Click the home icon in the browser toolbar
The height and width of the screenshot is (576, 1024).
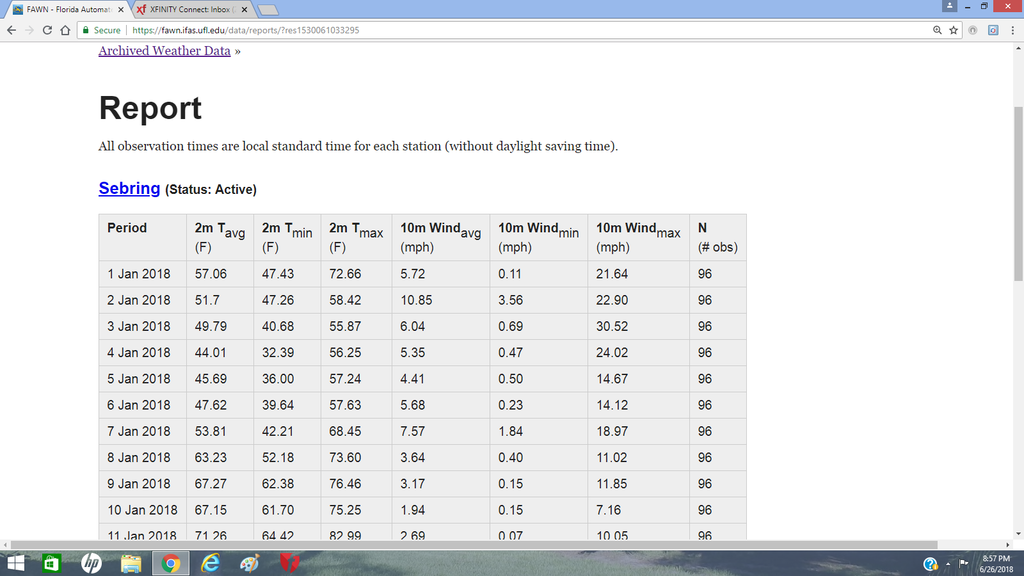click(x=64, y=30)
